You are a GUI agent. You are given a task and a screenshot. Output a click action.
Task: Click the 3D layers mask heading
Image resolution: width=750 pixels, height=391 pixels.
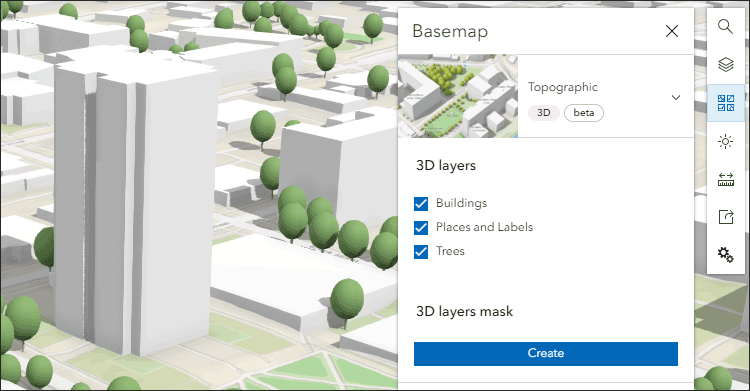point(464,312)
